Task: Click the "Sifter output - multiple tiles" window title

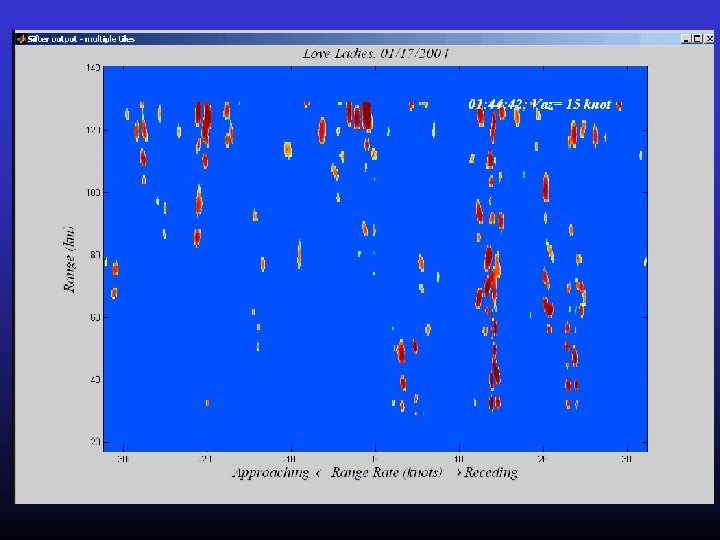Action: (81, 39)
